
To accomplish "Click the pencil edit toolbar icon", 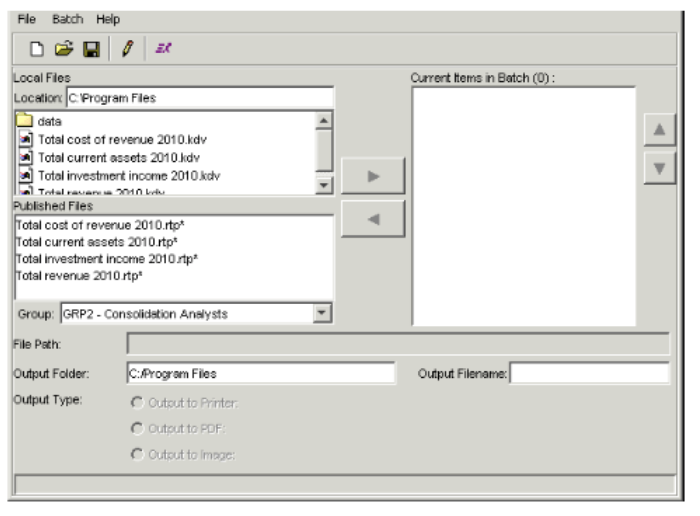I will click(127, 48).
